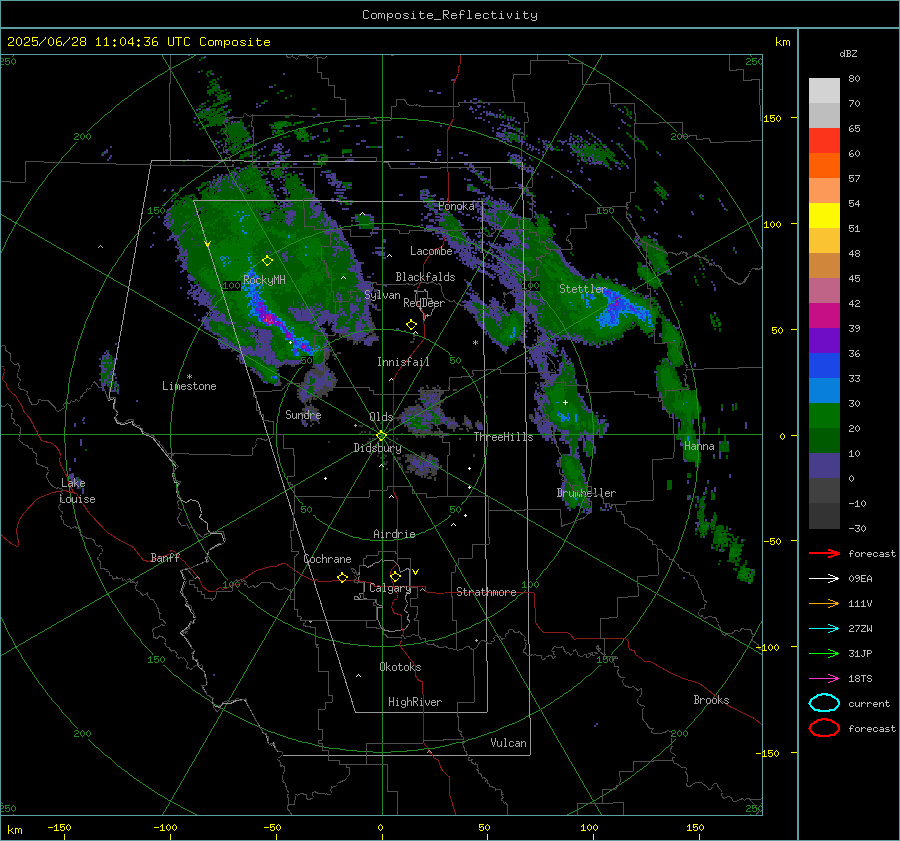Image resolution: width=900 pixels, height=841 pixels.
Task: Click the 70 dBZ light gray swatch
Action: coord(824,91)
